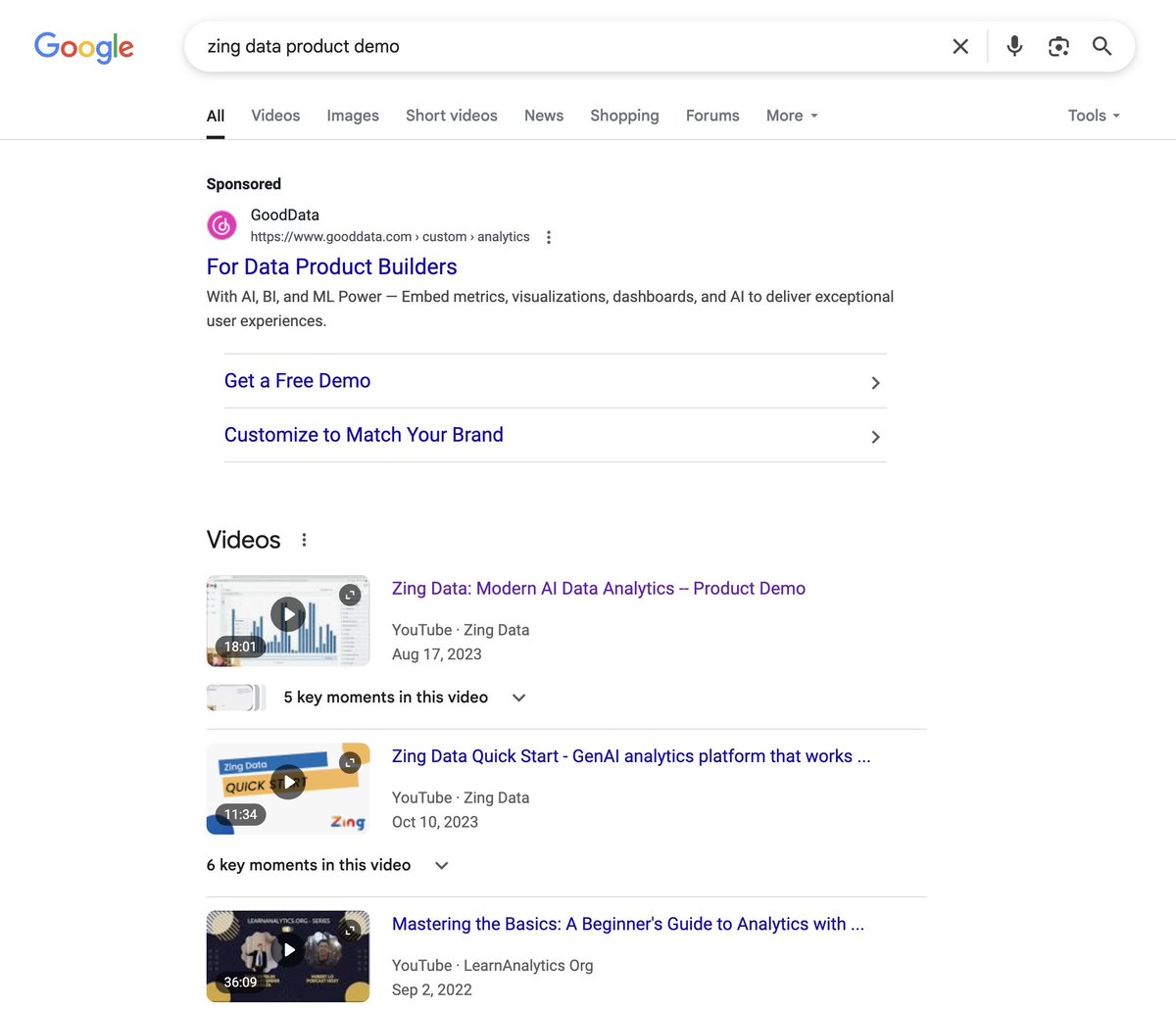Screen dimensions: 1176x1010
Task: Open the Tools dropdown
Action: pyautogui.click(x=1094, y=116)
